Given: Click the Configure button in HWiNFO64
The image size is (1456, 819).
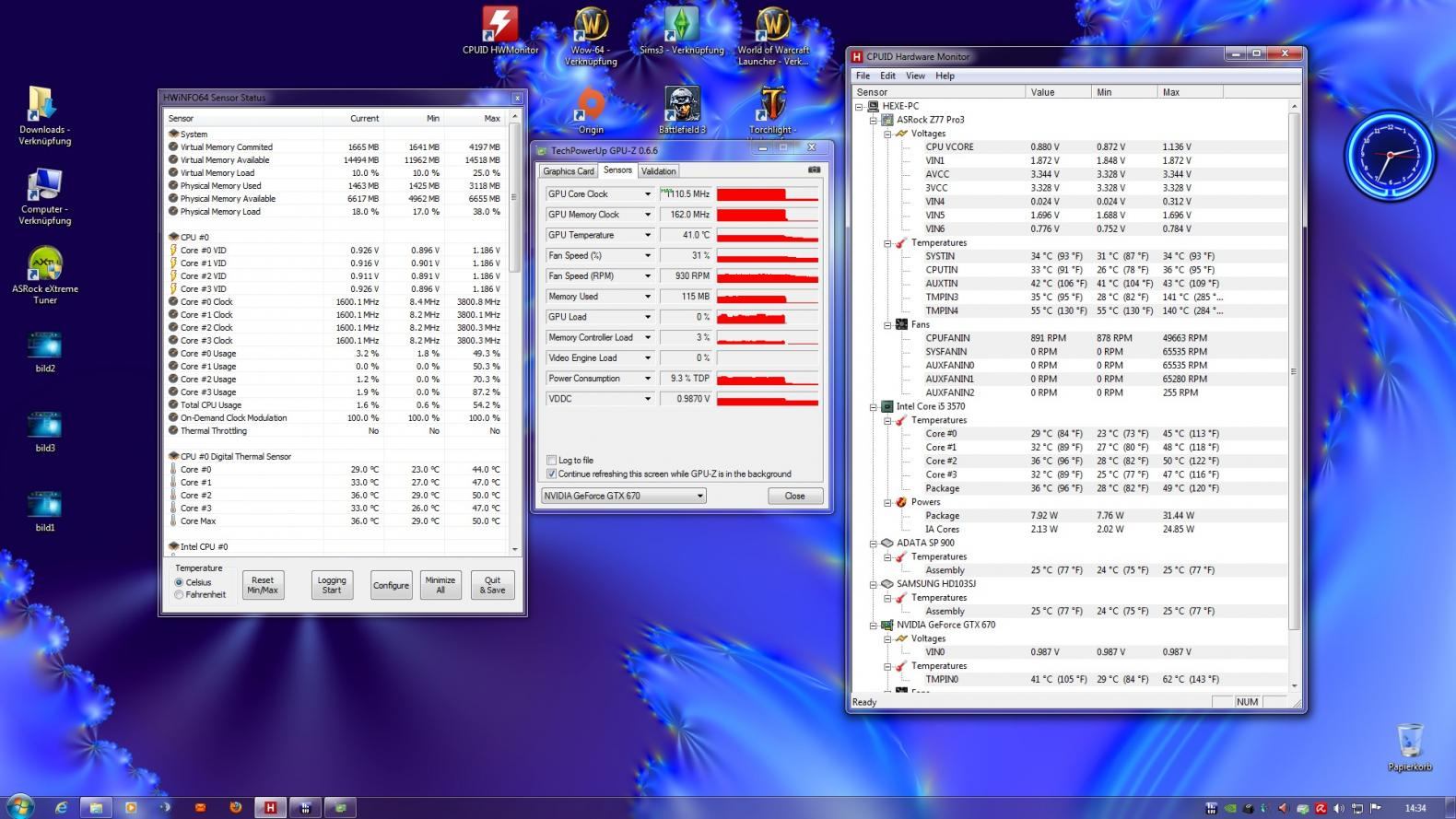Looking at the screenshot, I should [391, 585].
